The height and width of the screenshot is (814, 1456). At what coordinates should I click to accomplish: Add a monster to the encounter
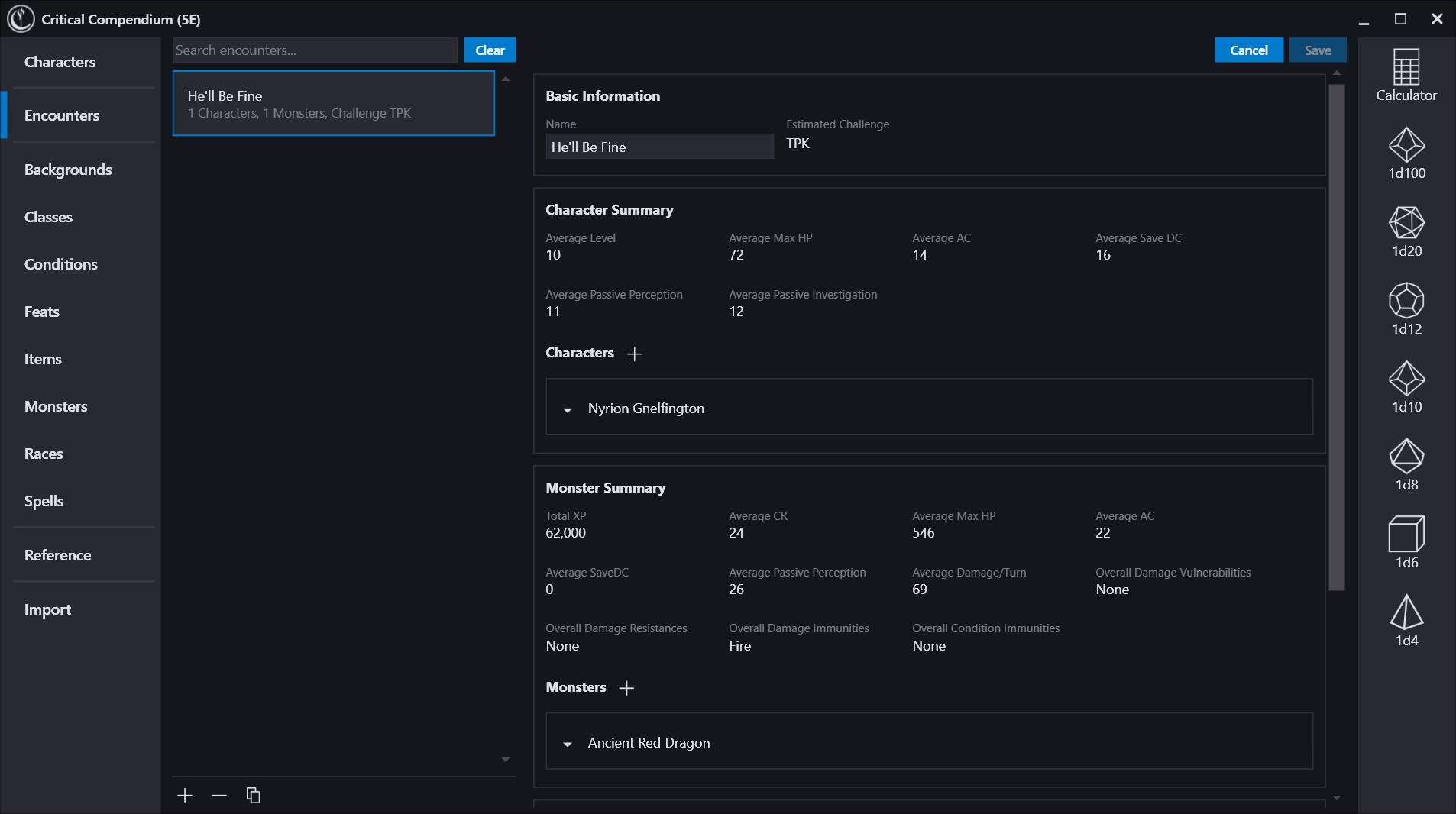pyautogui.click(x=626, y=687)
